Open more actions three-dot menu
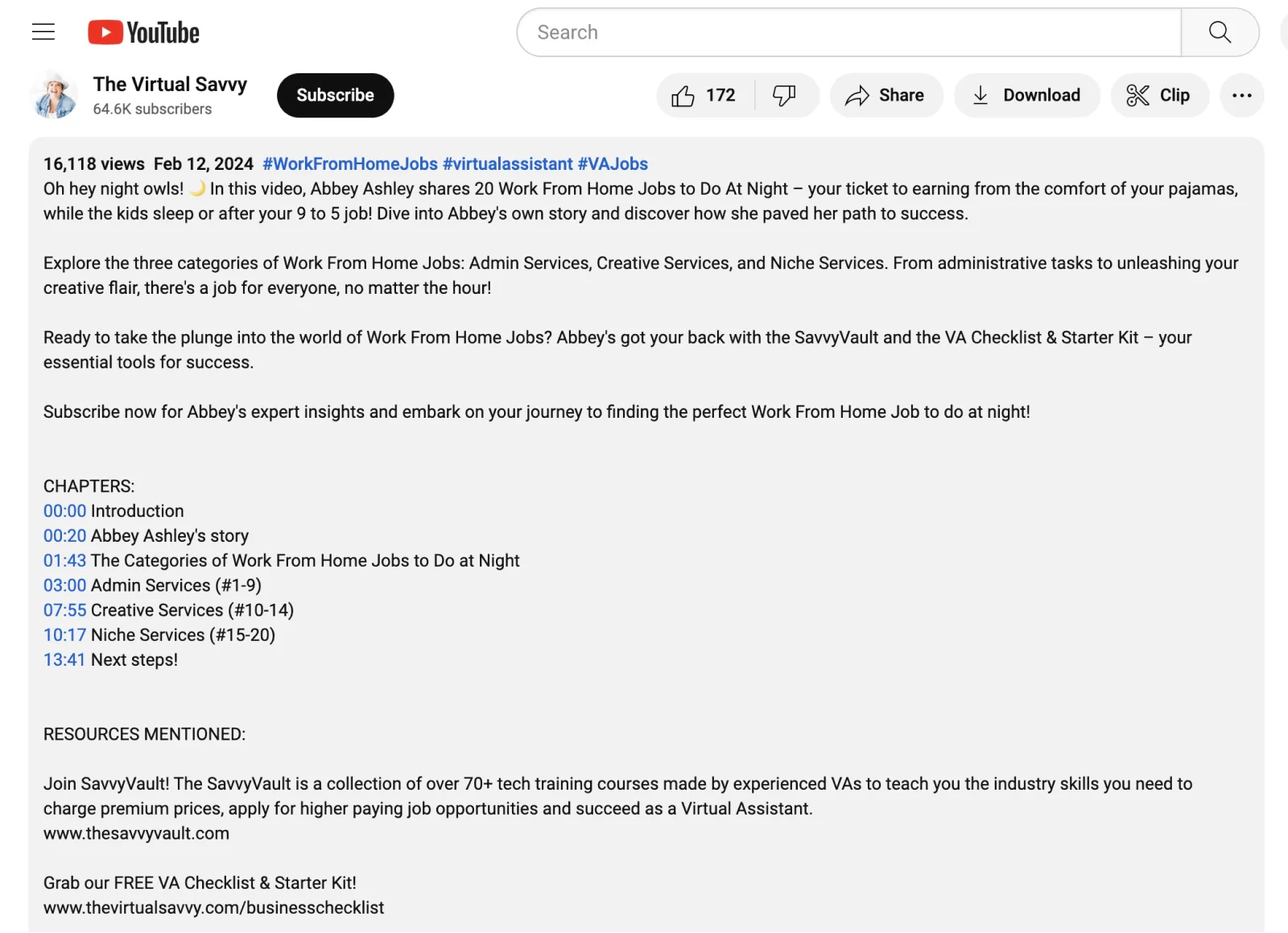 1241,96
